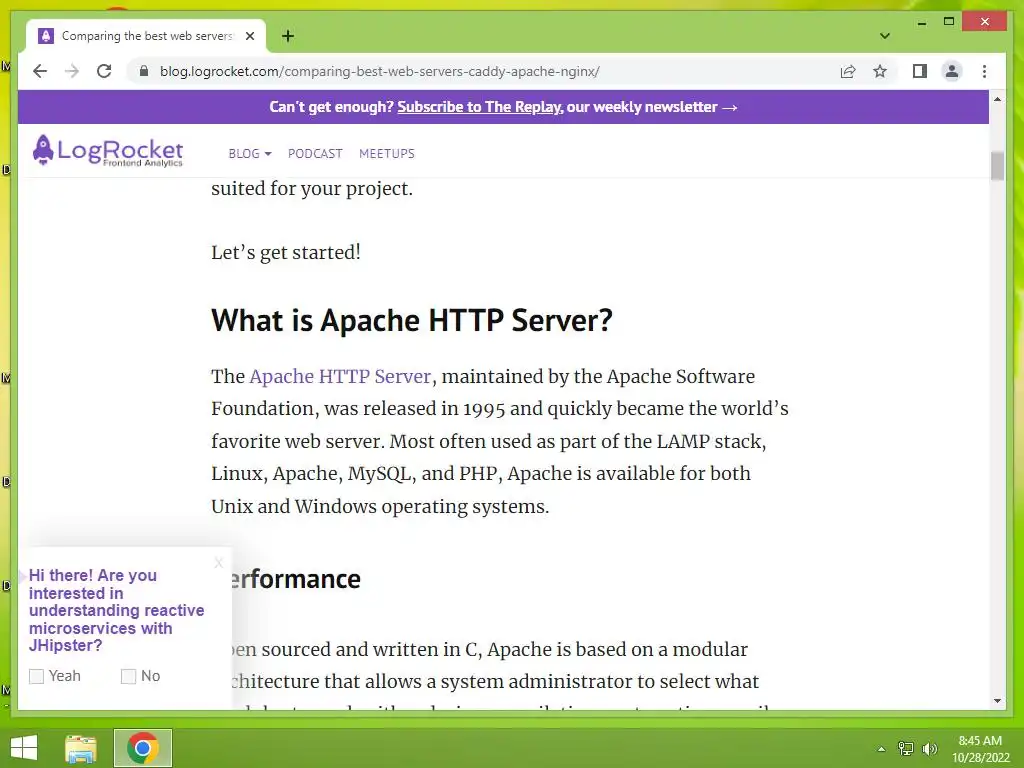Click the What is Apache HTTP Server? heading
This screenshot has height=768, width=1024.
(411, 320)
